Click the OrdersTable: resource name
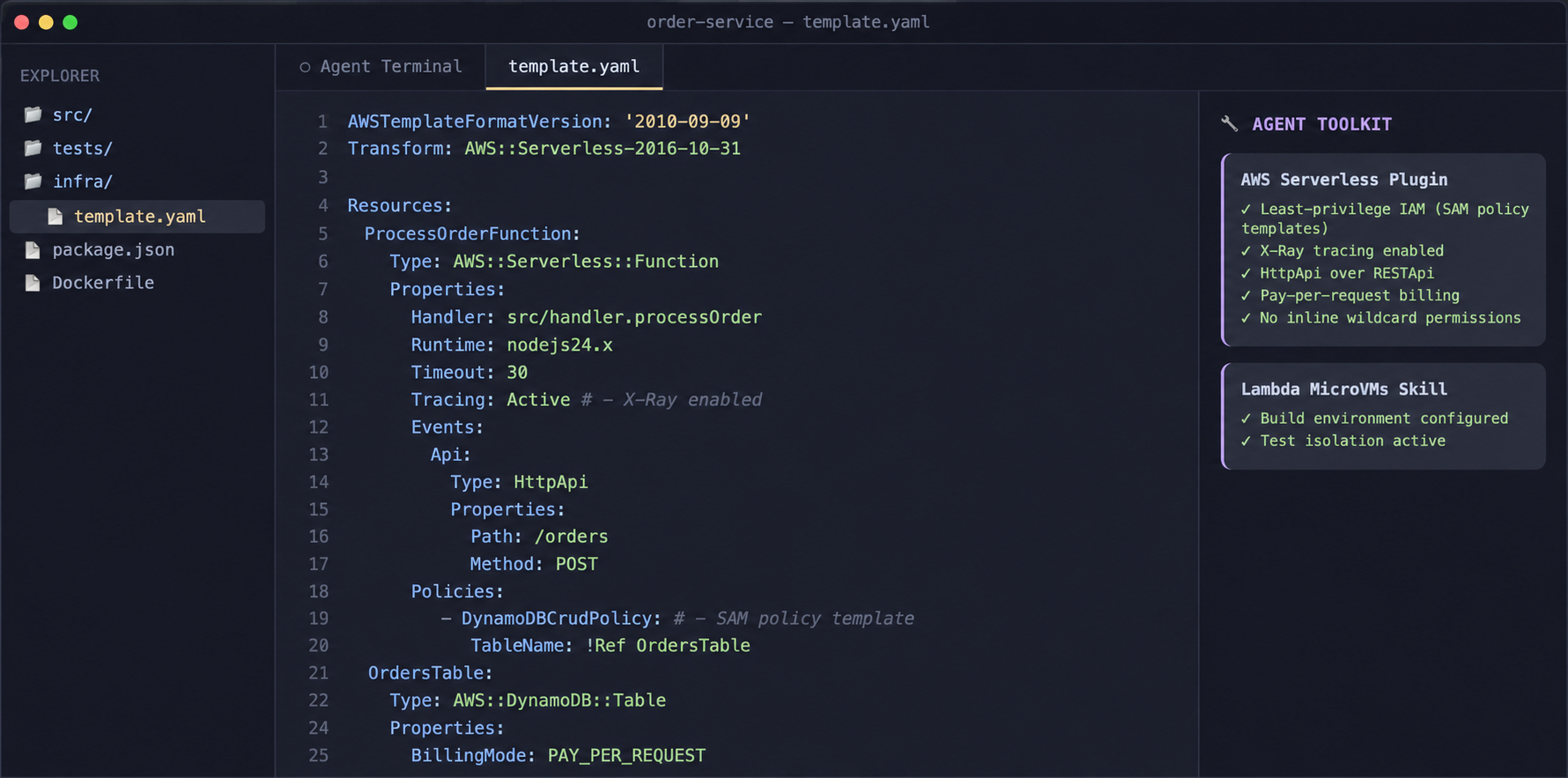The image size is (1568, 778). 430,673
